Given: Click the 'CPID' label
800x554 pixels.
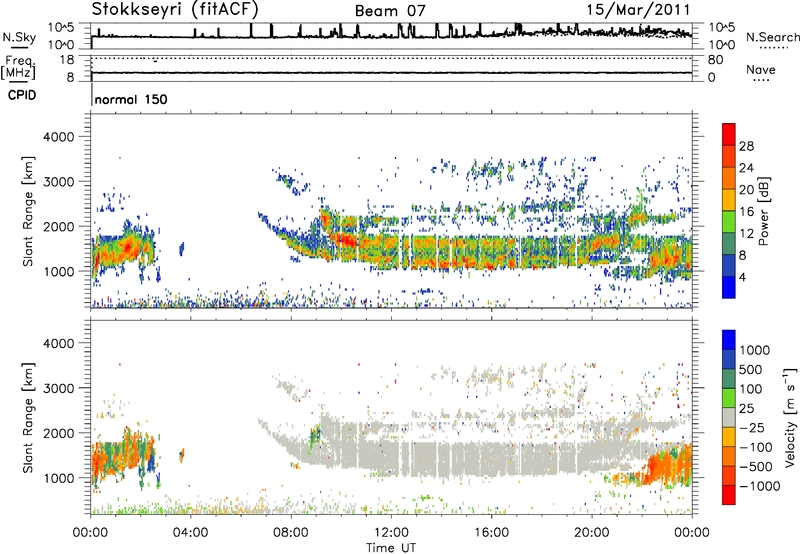Looking at the screenshot, I should point(22,95).
